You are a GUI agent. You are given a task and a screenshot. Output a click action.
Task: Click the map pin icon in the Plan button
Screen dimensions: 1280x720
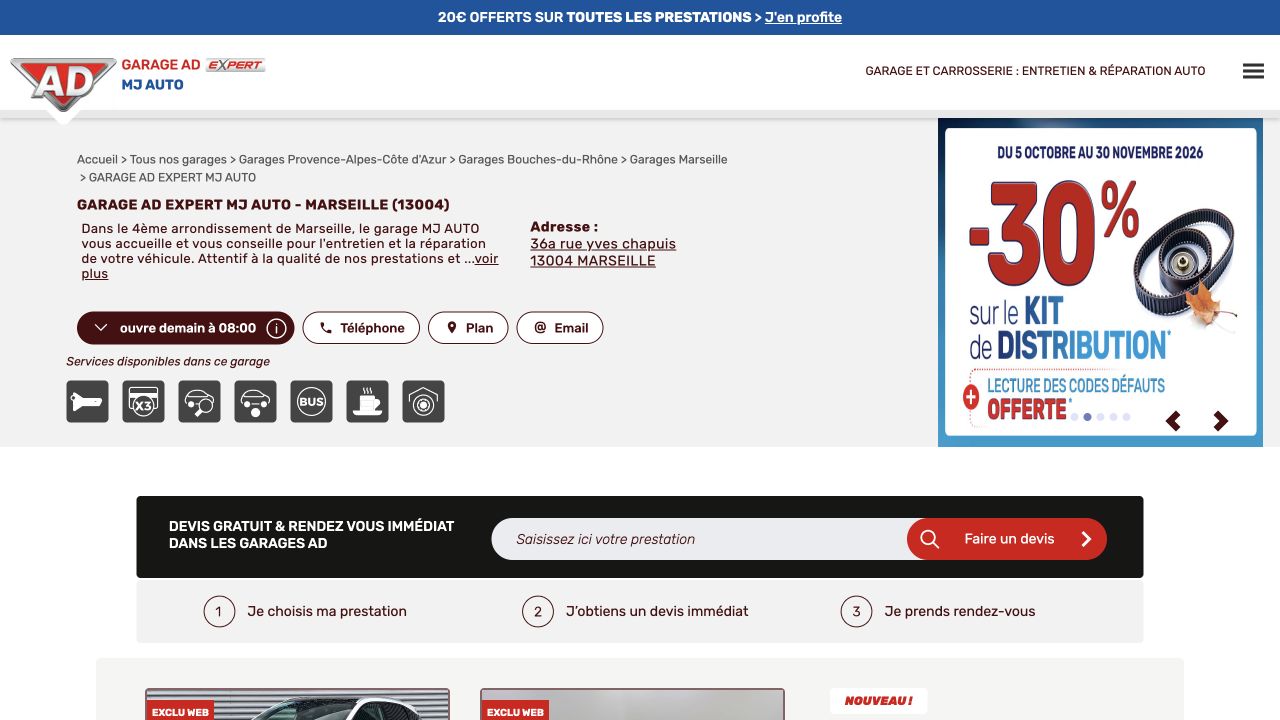(x=452, y=328)
